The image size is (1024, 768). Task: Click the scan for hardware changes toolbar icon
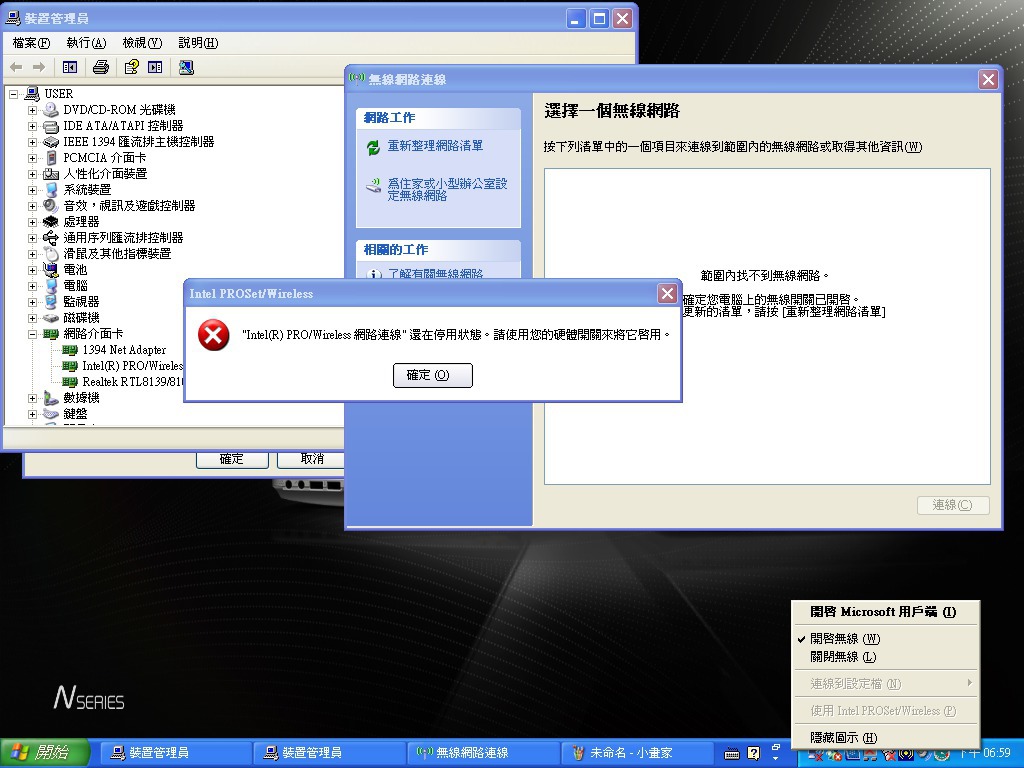[186, 67]
